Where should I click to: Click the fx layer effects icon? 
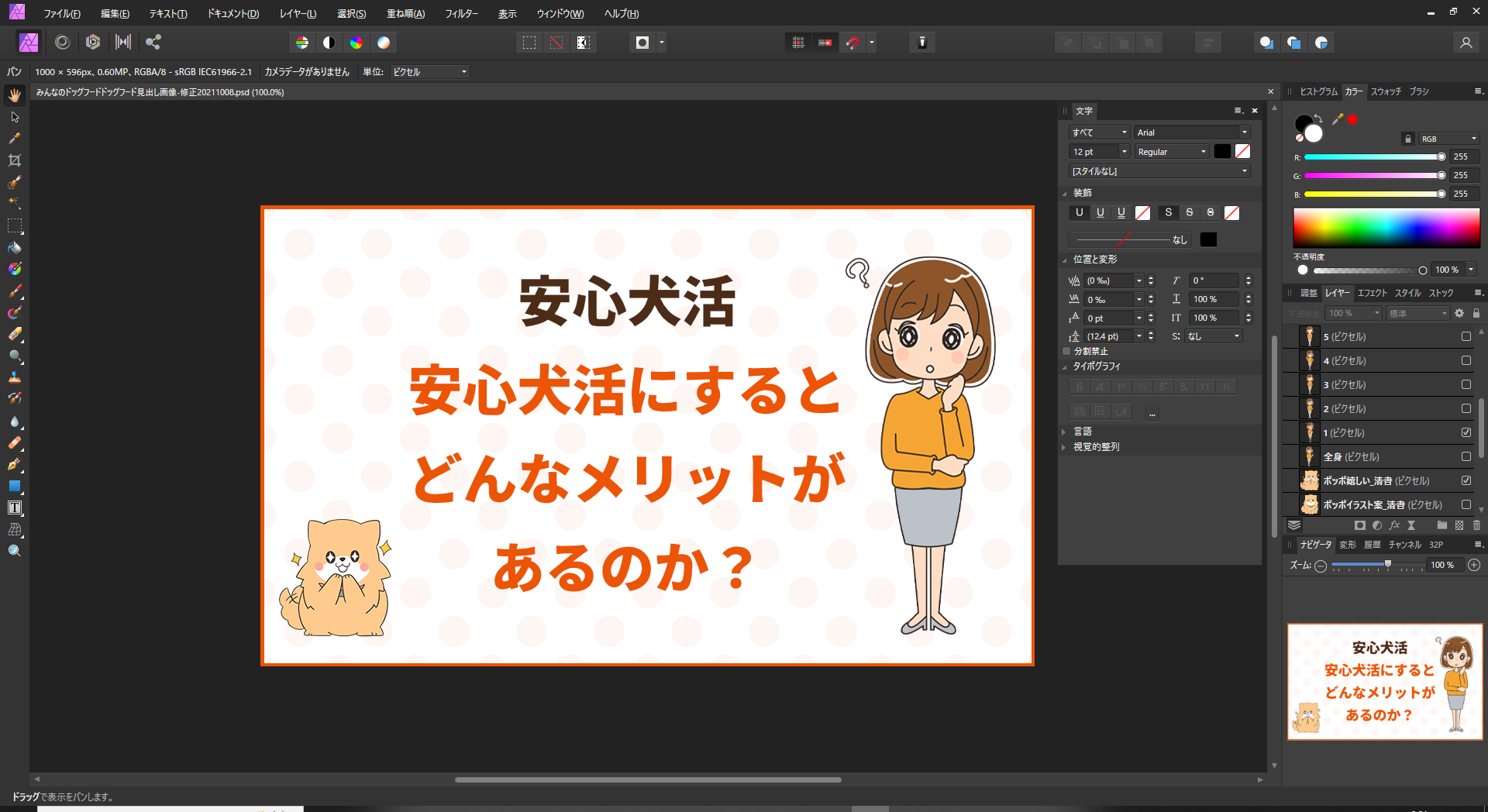[1394, 525]
